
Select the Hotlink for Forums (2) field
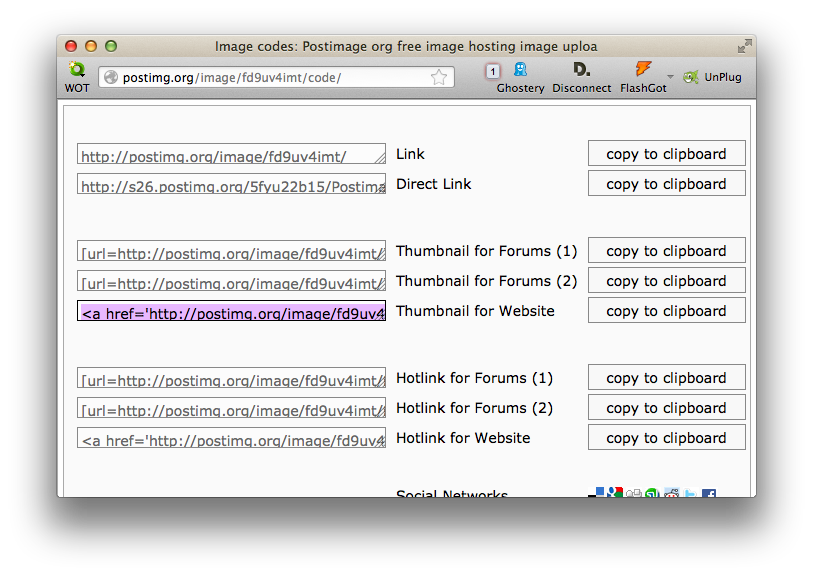[231, 408]
